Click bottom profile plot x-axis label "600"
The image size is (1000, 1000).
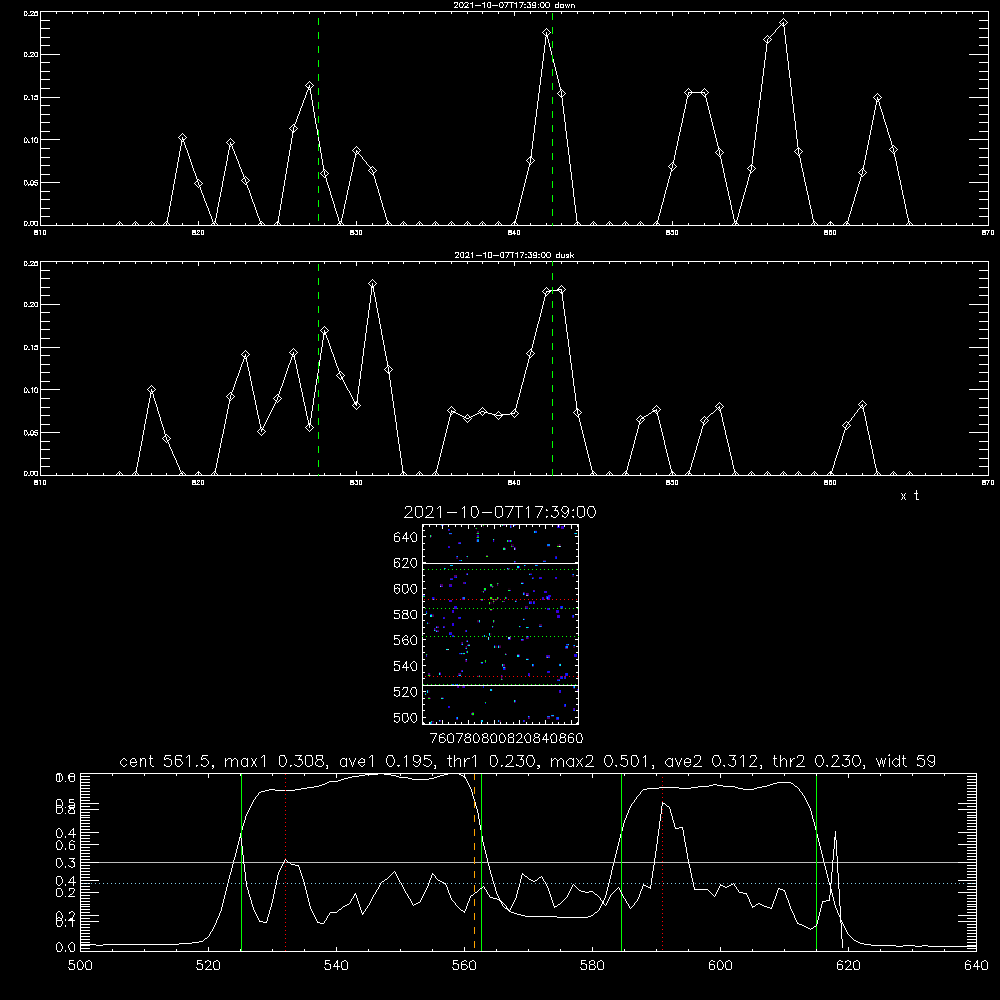(x=721, y=965)
